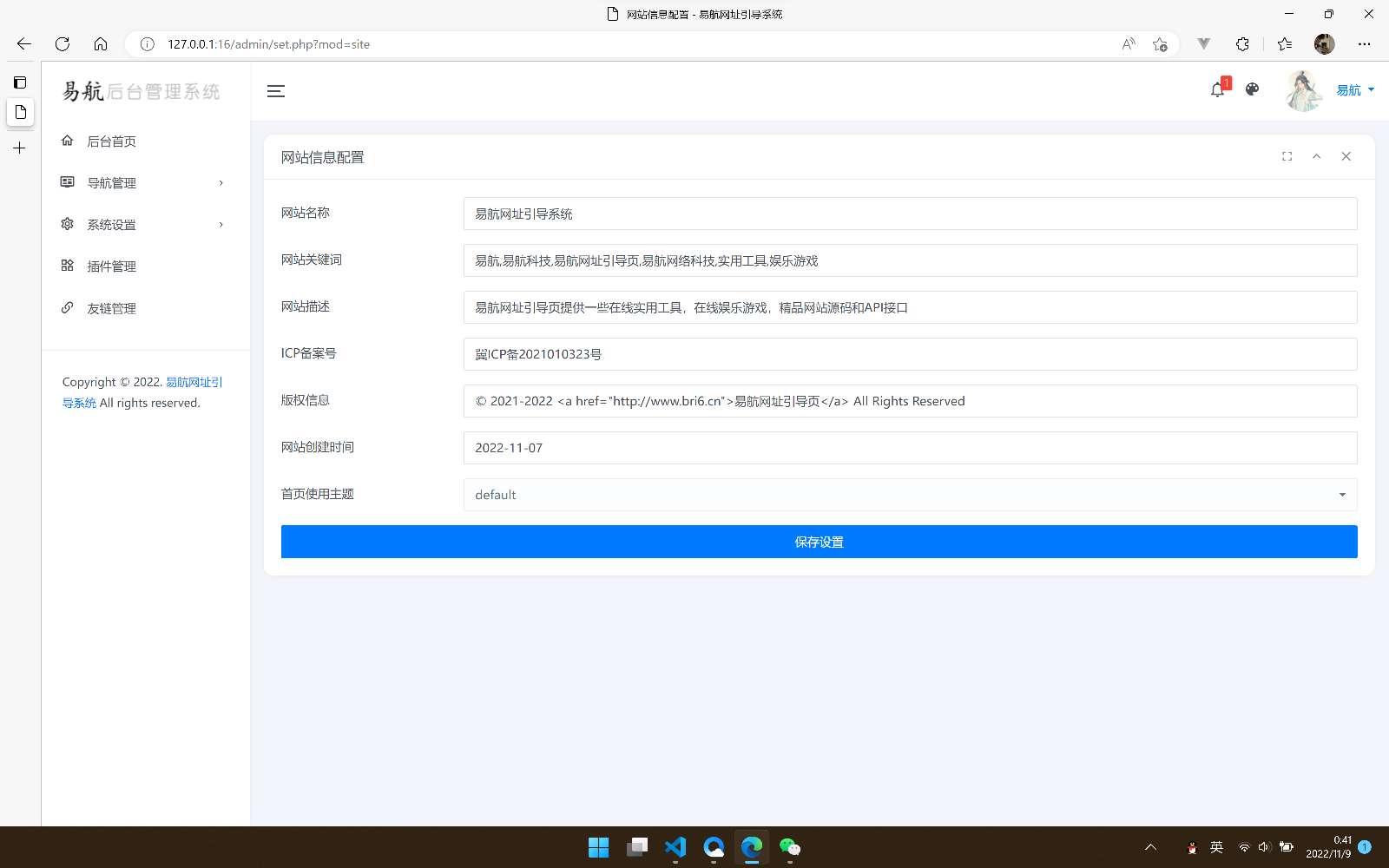The image size is (1389, 868).
Task: Open the 首页使用主题 default dropdown
Action: [910, 495]
